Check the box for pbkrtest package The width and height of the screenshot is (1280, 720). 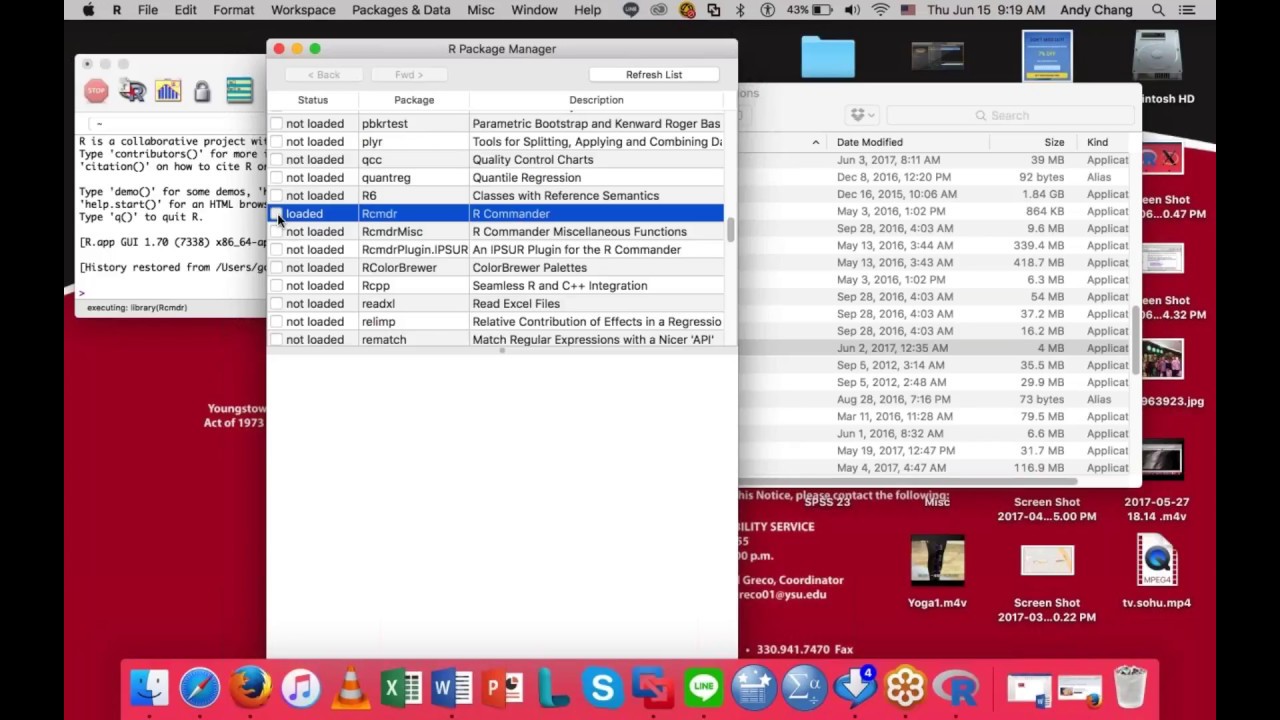[276, 124]
